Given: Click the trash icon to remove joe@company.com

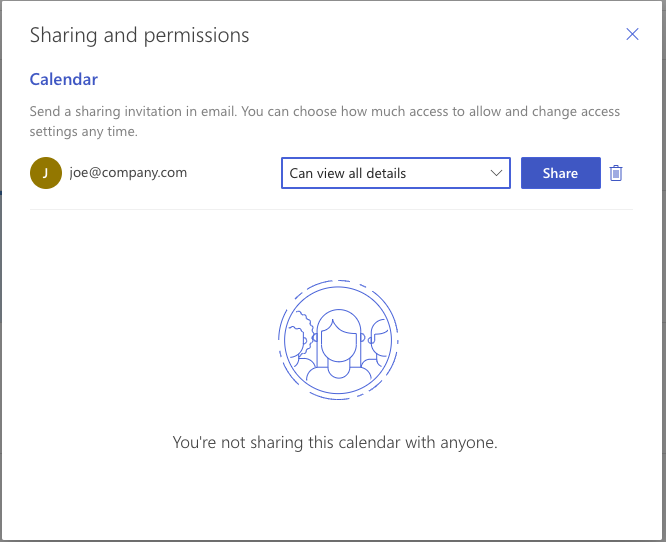Looking at the screenshot, I should pyautogui.click(x=616, y=173).
